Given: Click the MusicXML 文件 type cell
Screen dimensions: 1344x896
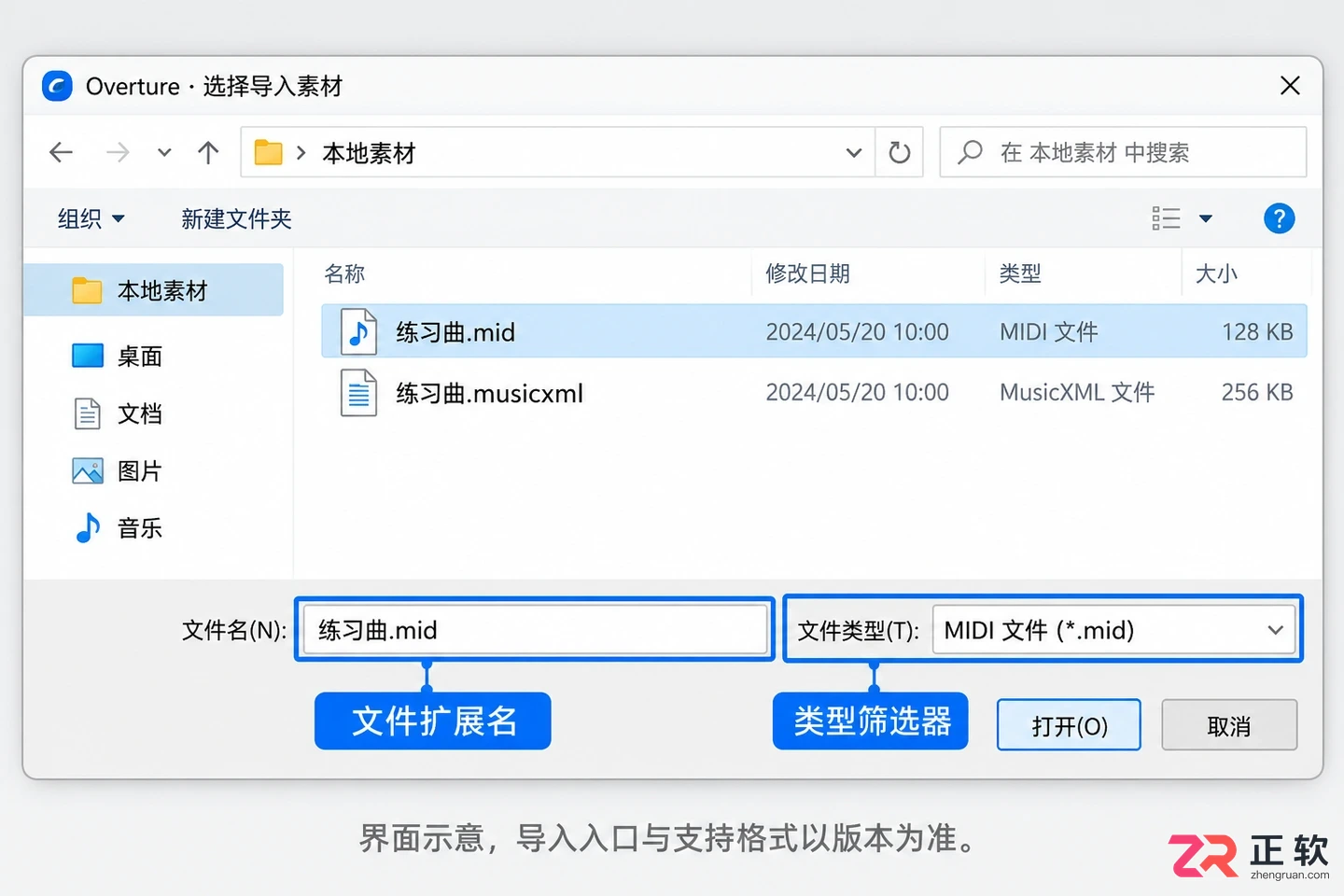Looking at the screenshot, I should pos(1077,393).
